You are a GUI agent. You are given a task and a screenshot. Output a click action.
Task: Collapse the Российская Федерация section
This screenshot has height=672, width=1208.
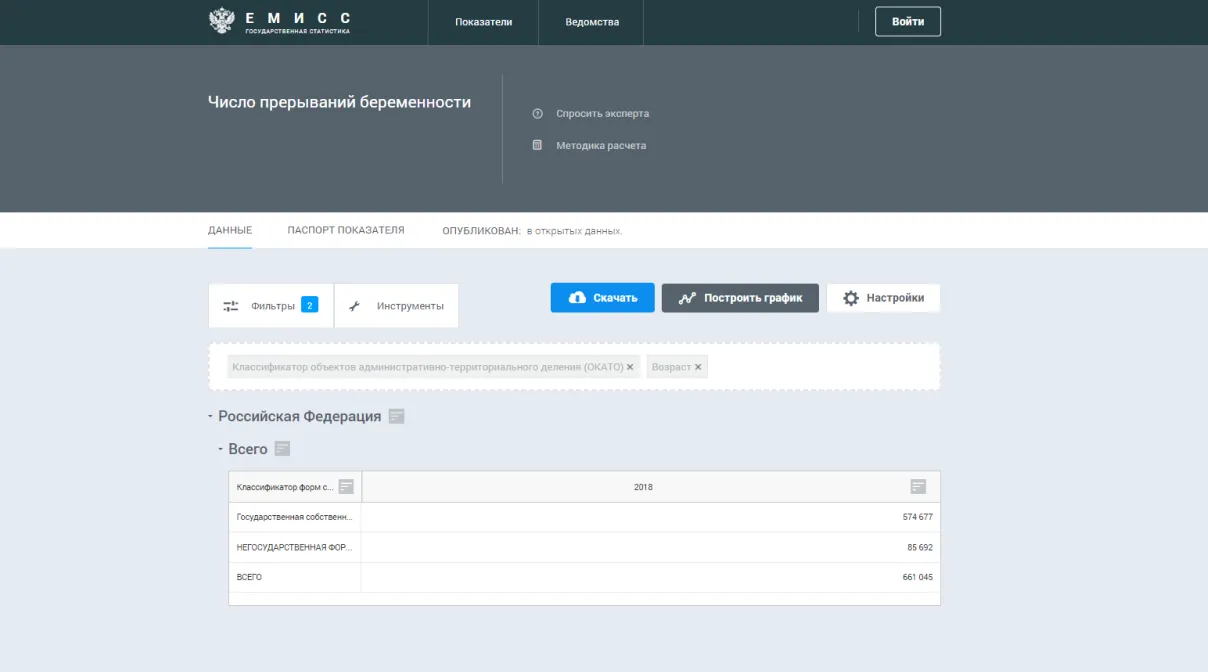click(210, 416)
